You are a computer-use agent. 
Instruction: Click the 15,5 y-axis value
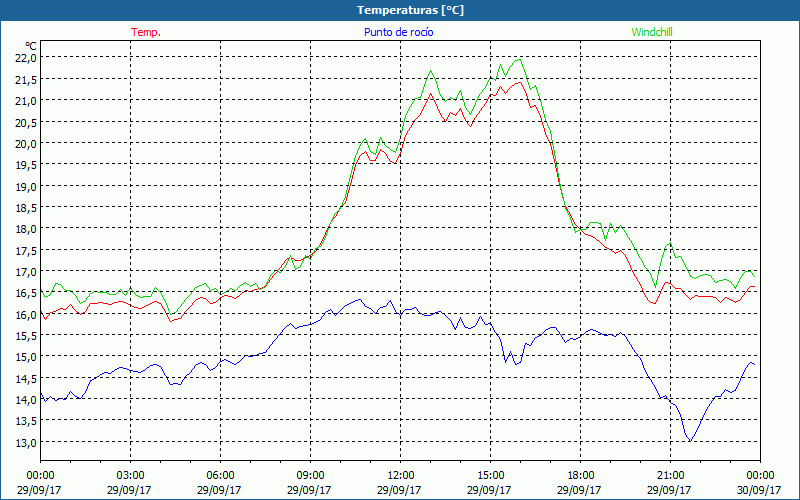(x=27, y=336)
